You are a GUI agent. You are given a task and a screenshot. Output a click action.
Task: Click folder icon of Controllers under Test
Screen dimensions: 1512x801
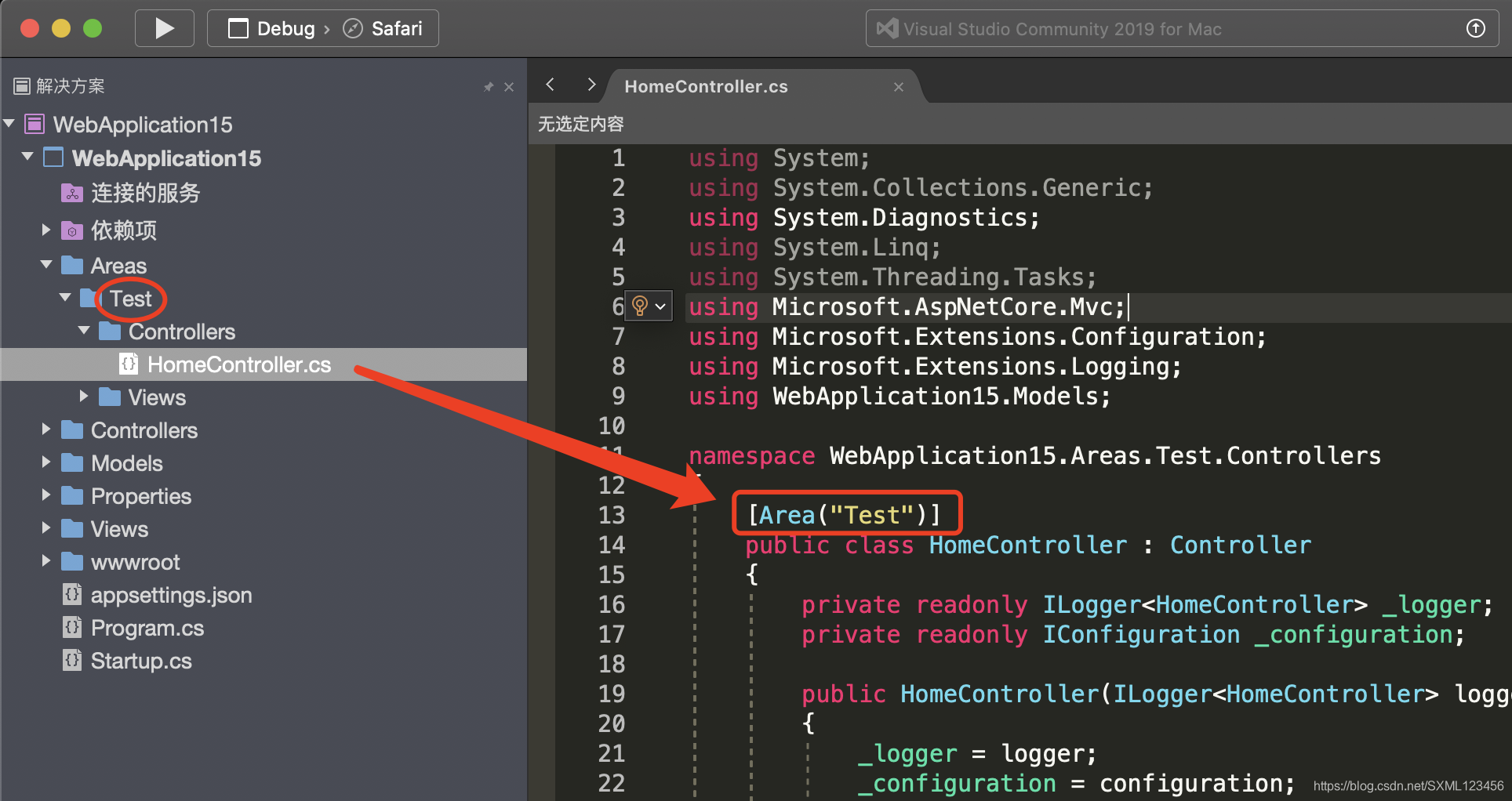coord(110,332)
